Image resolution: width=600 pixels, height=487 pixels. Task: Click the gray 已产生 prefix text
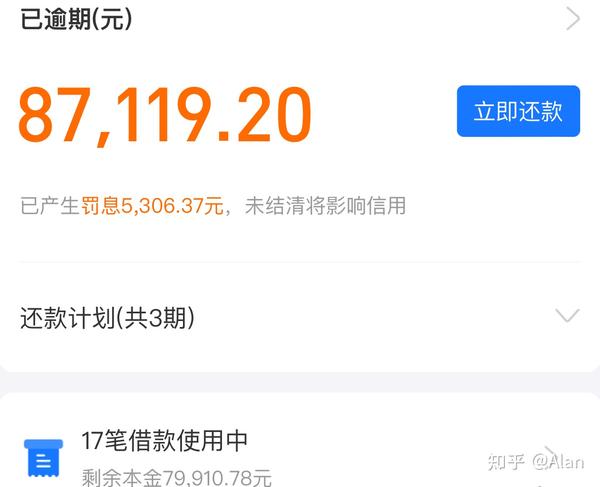pyautogui.click(x=50, y=206)
